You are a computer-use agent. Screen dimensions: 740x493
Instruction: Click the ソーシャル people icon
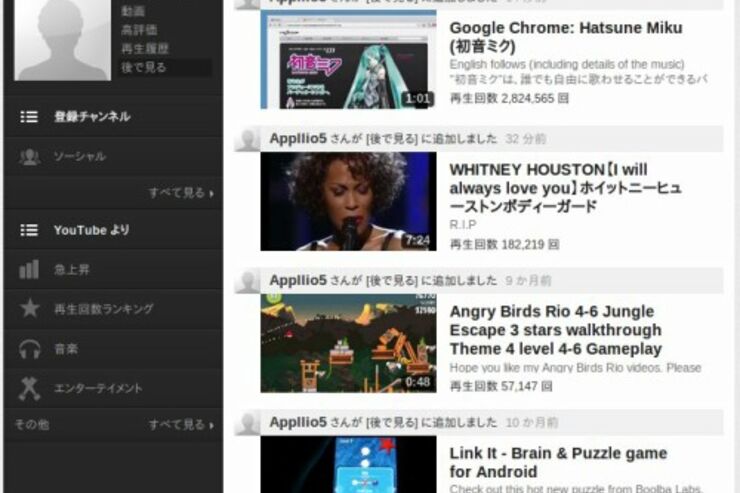tap(29, 156)
